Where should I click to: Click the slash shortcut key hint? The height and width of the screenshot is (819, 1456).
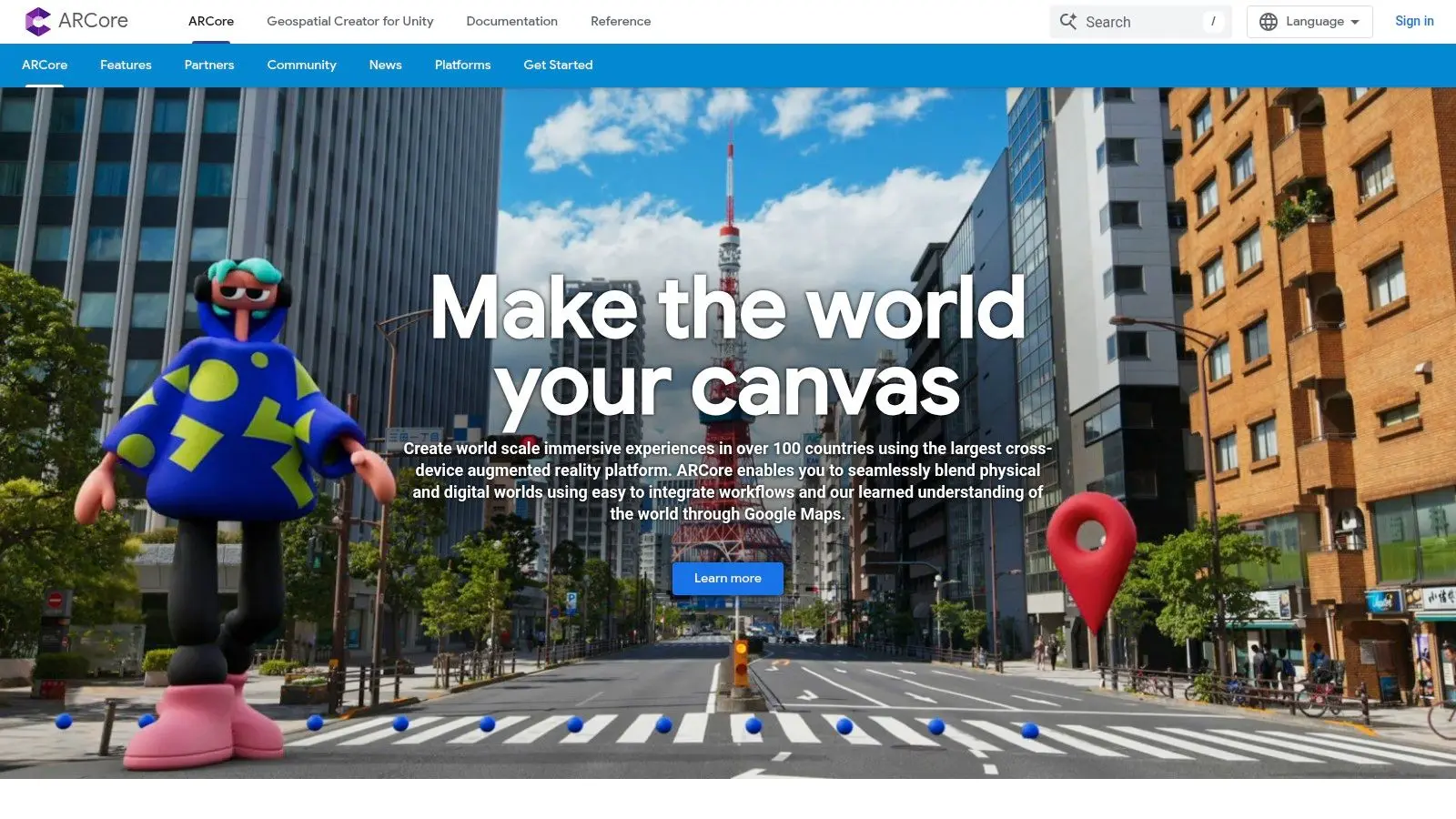(1213, 21)
